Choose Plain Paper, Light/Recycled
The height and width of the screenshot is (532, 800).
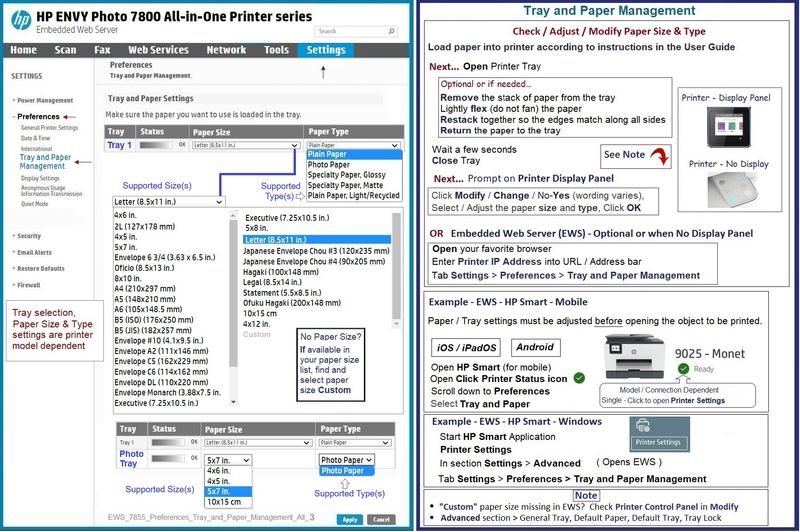354,195
